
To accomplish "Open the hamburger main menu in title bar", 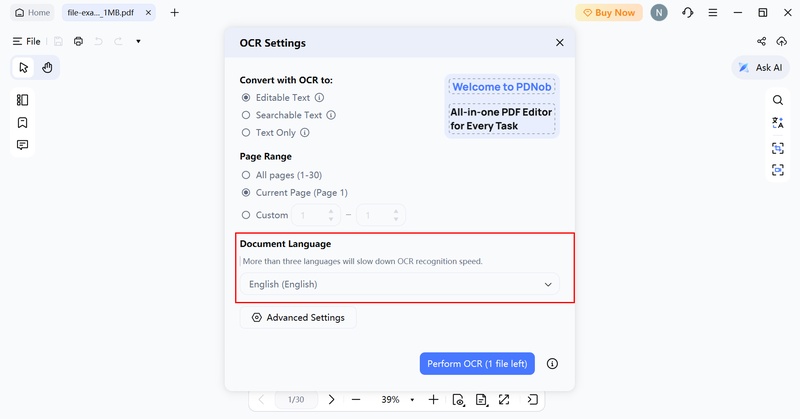I will 713,13.
